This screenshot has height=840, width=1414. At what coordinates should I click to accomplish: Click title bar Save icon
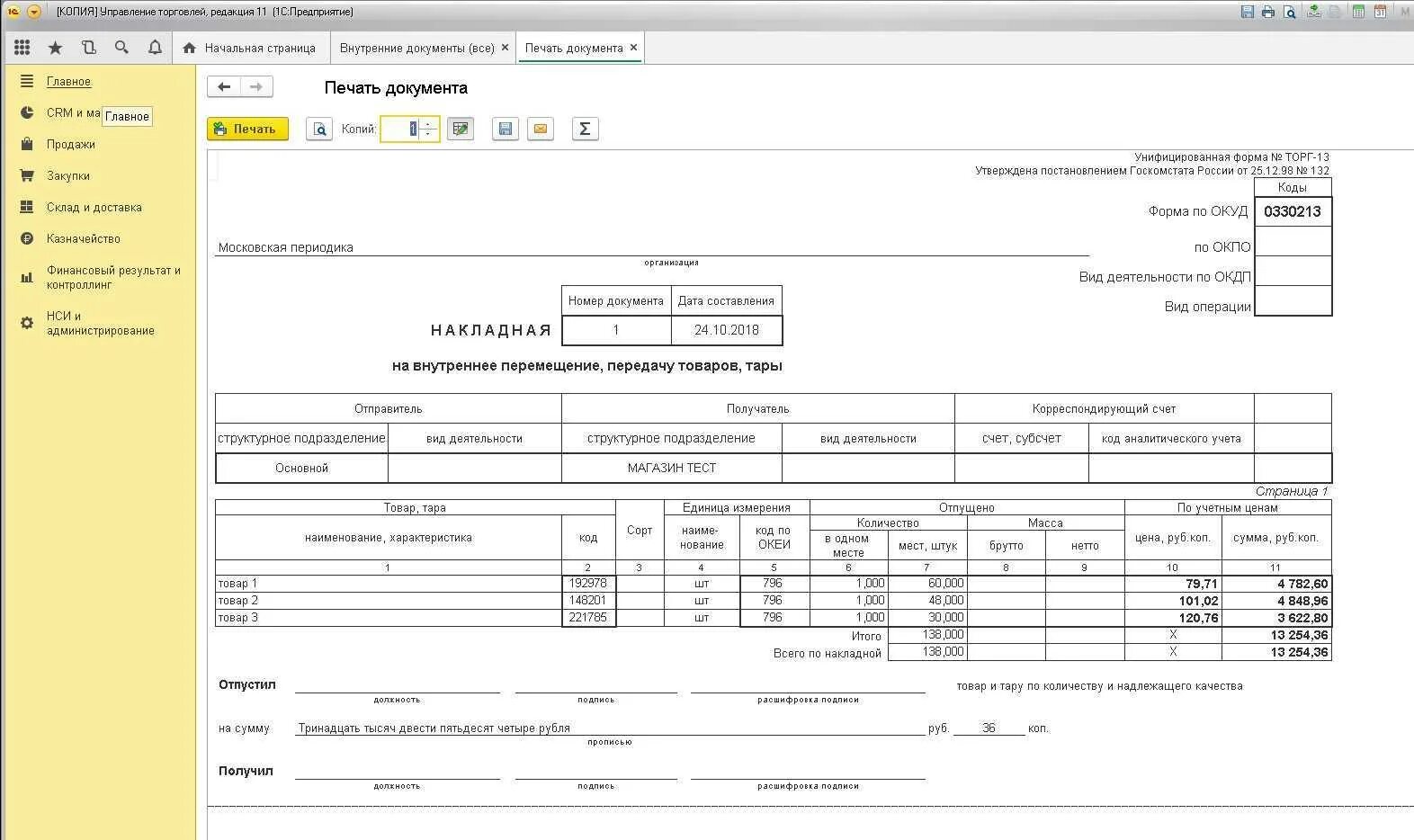point(1248,12)
